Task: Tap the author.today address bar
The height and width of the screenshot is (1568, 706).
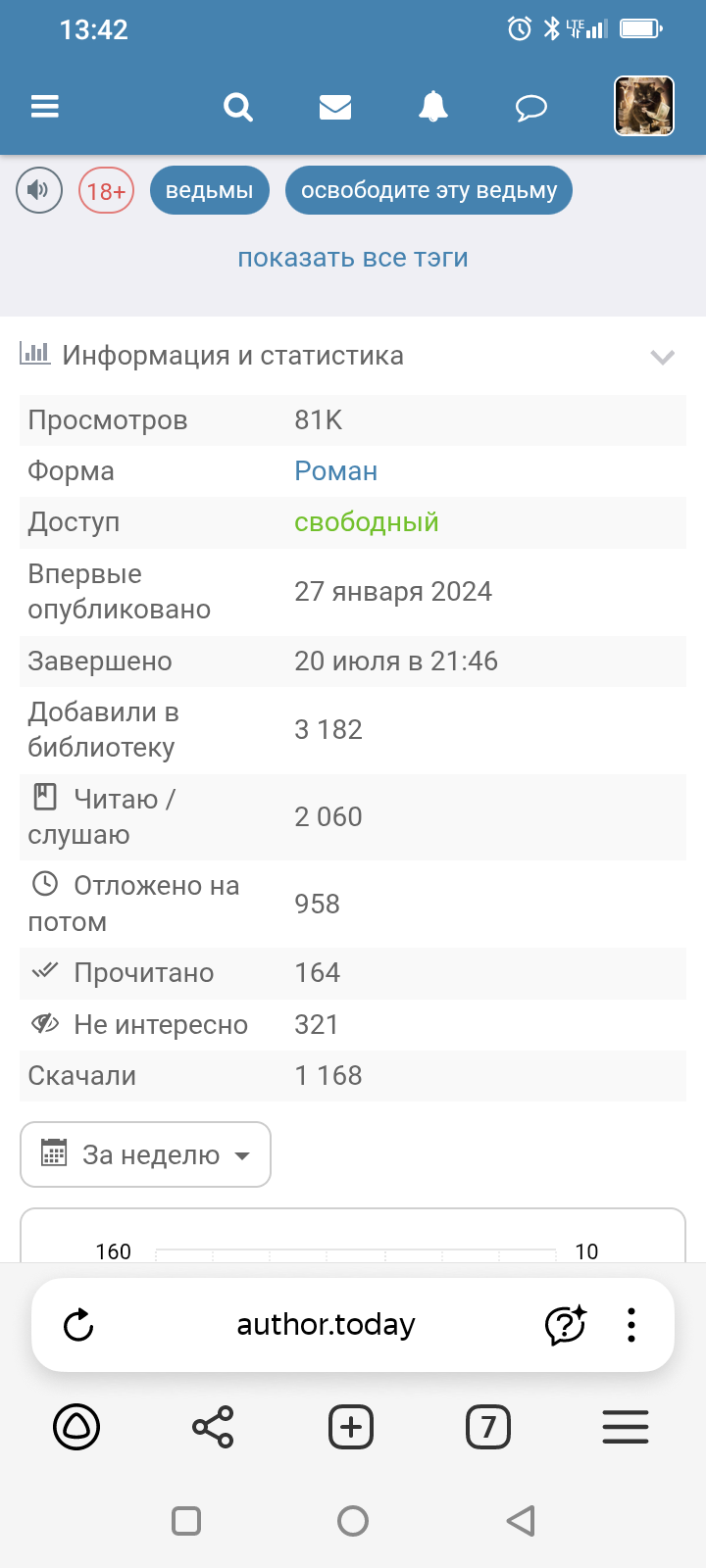Action: tap(326, 1325)
